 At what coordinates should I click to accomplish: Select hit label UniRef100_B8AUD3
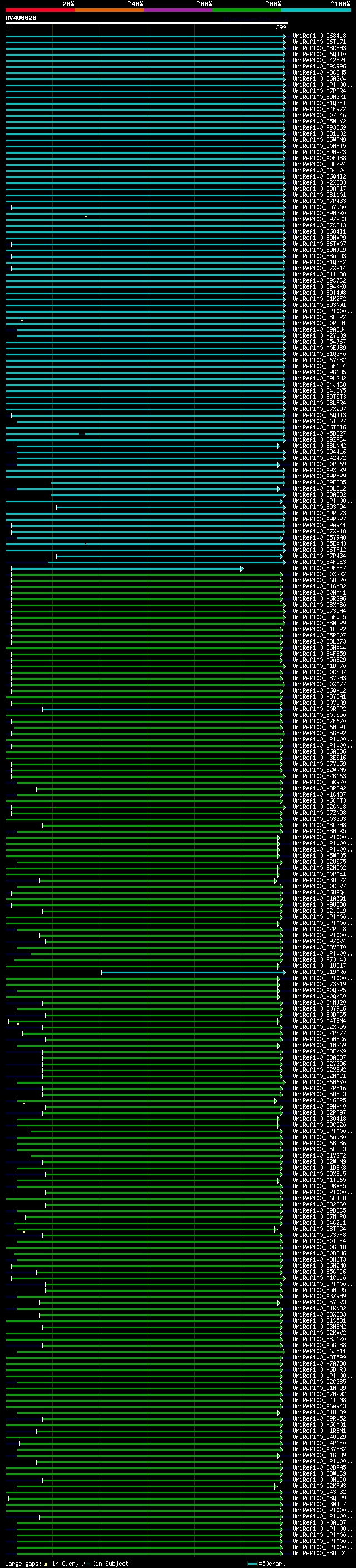(319, 256)
